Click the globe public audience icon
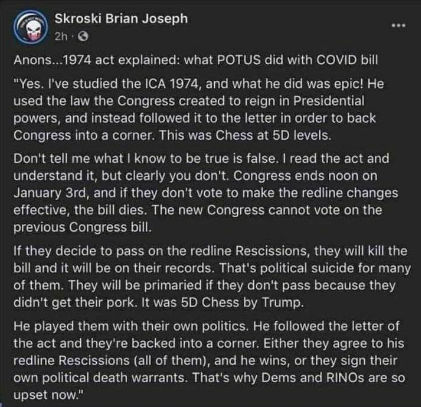Screen dimensions: 421x407 pyautogui.click(x=83, y=36)
